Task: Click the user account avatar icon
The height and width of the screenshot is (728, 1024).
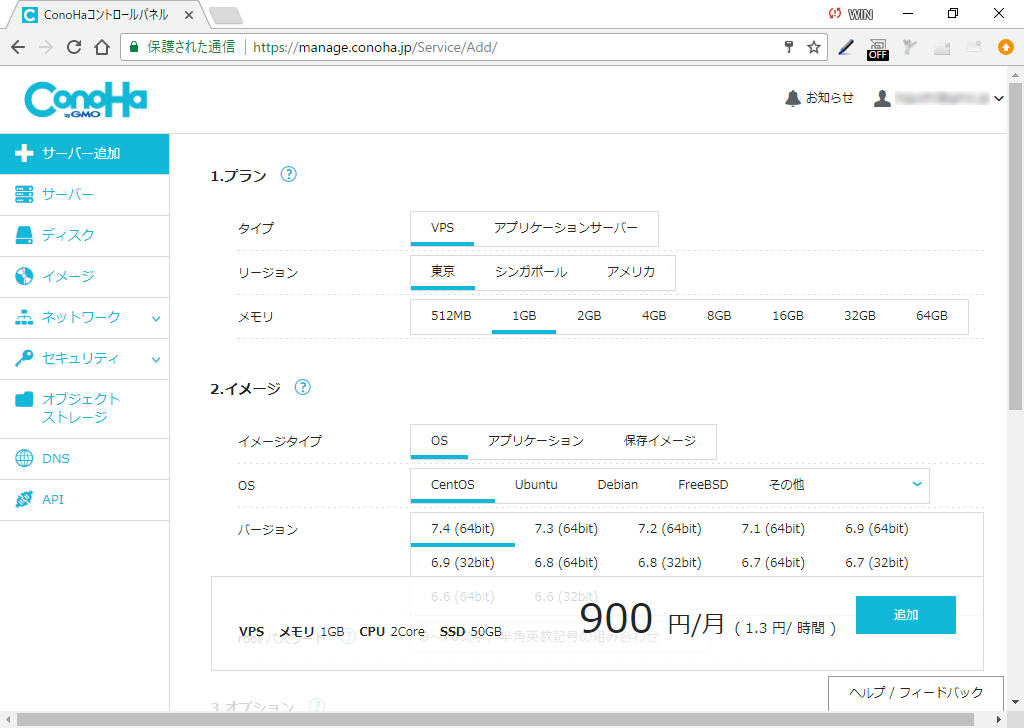Action: 882,99
